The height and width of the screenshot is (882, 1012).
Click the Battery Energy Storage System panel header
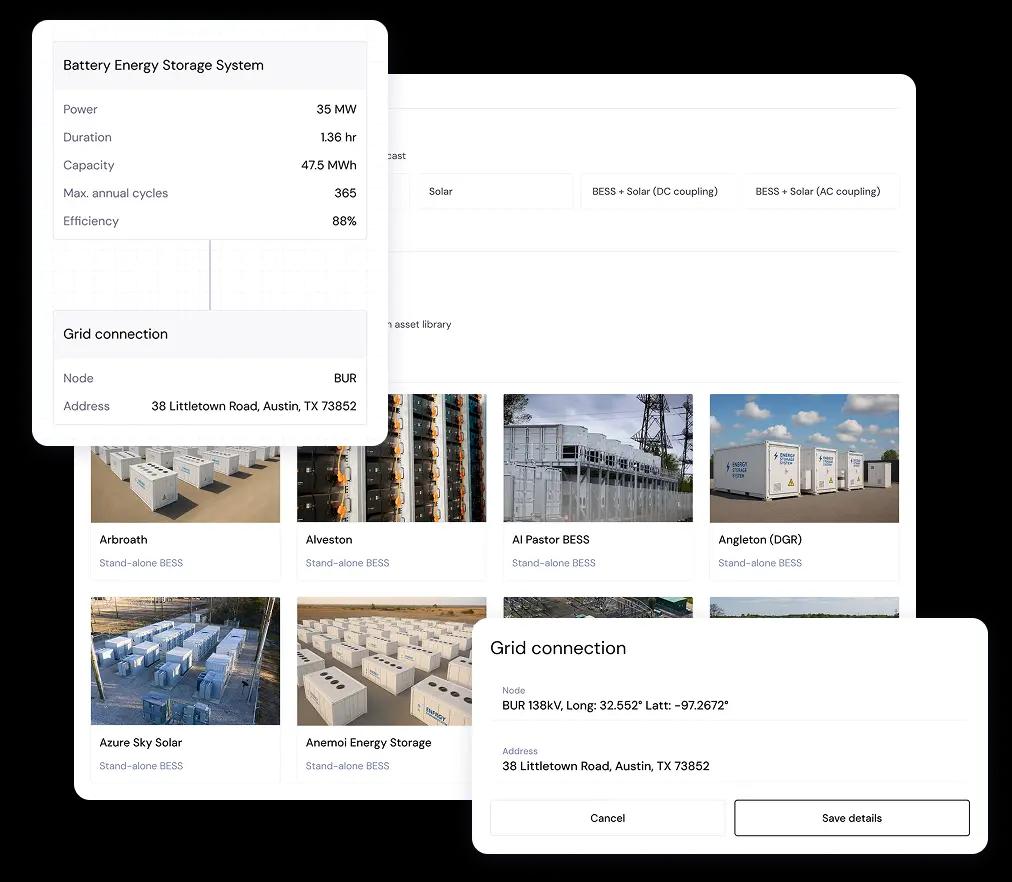pyautogui.click(x=163, y=65)
